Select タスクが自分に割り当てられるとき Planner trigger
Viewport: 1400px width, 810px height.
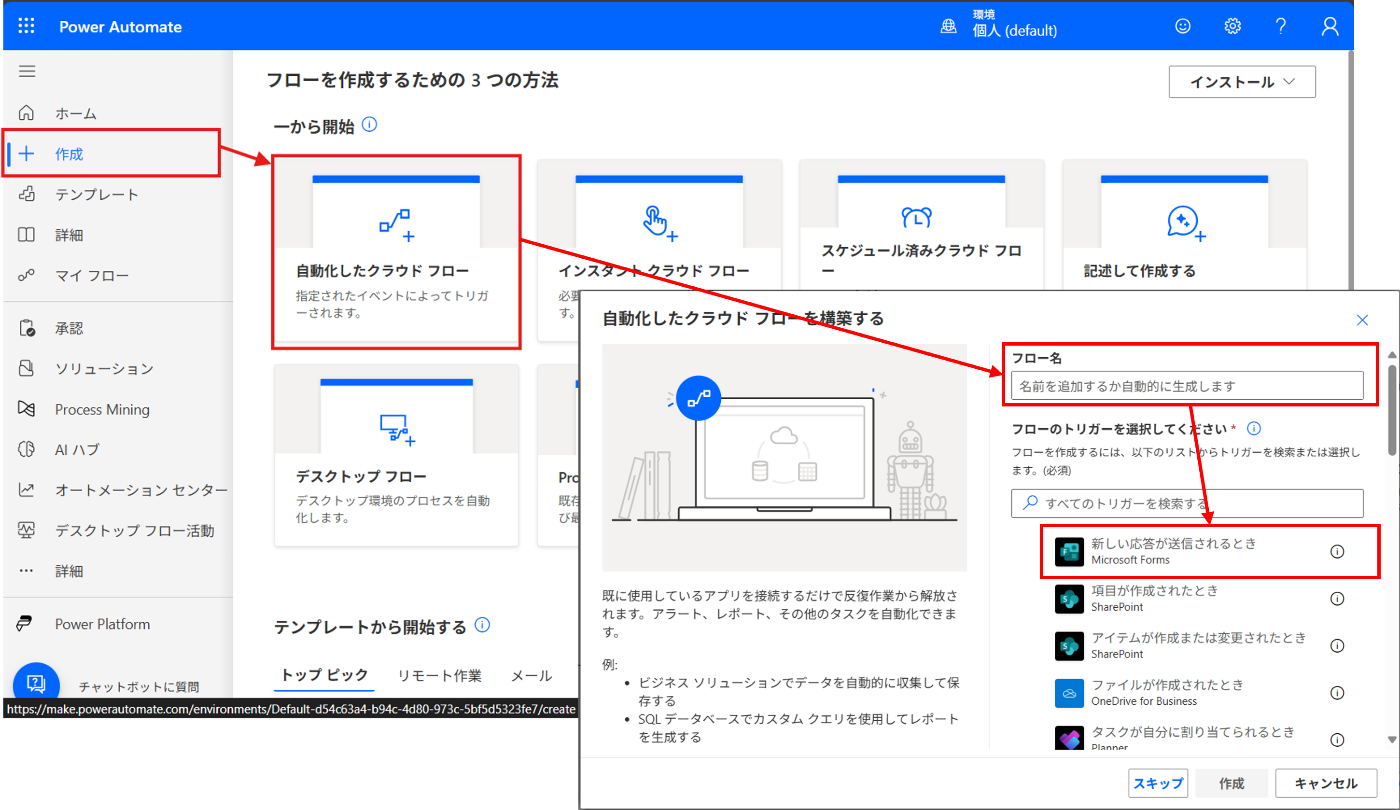click(1200, 738)
